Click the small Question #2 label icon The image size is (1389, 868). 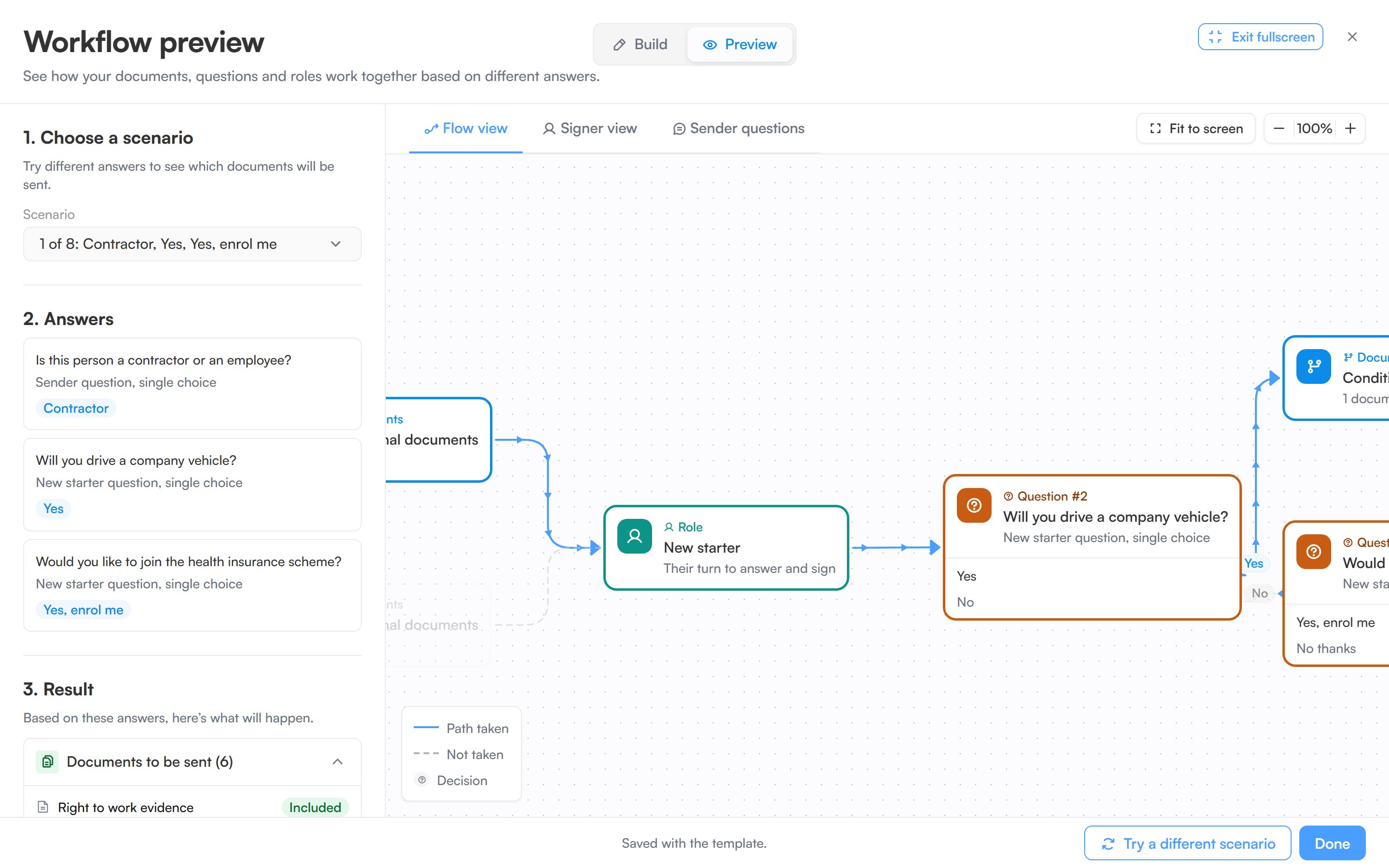[x=1008, y=496]
